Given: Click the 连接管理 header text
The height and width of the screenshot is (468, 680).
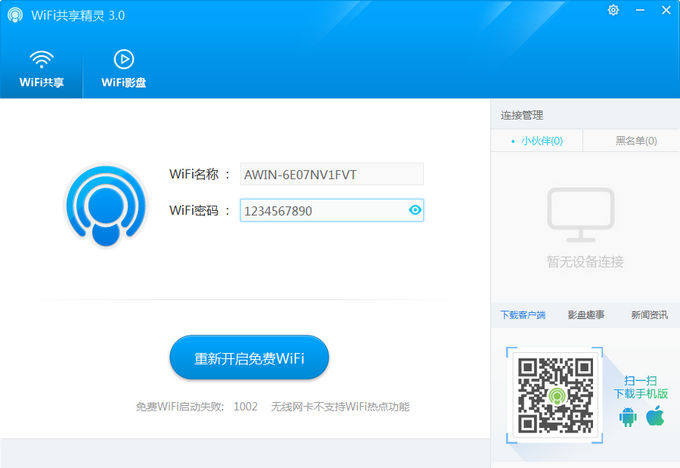Looking at the screenshot, I should (x=522, y=115).
